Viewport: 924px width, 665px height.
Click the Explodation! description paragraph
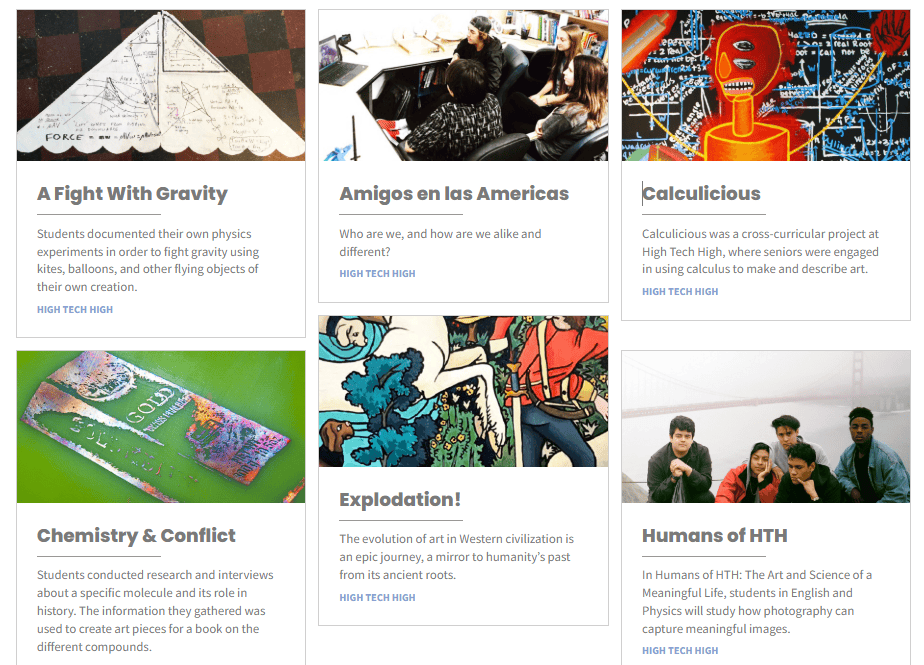(x=457, y=557)
